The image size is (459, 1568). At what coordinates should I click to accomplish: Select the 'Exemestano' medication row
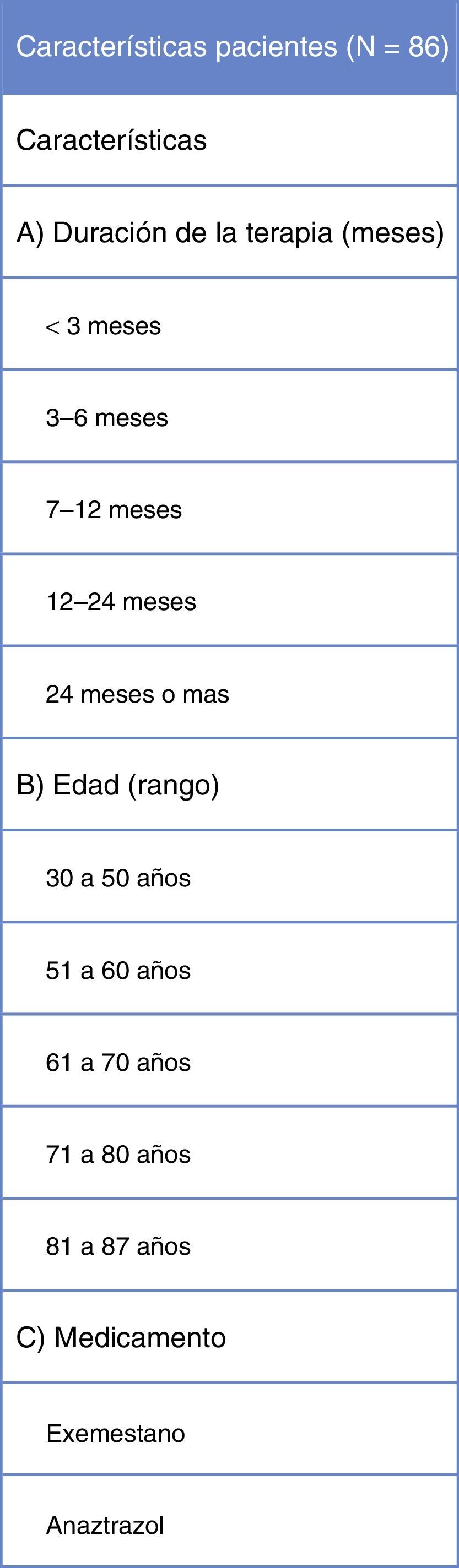[115, 1434]
